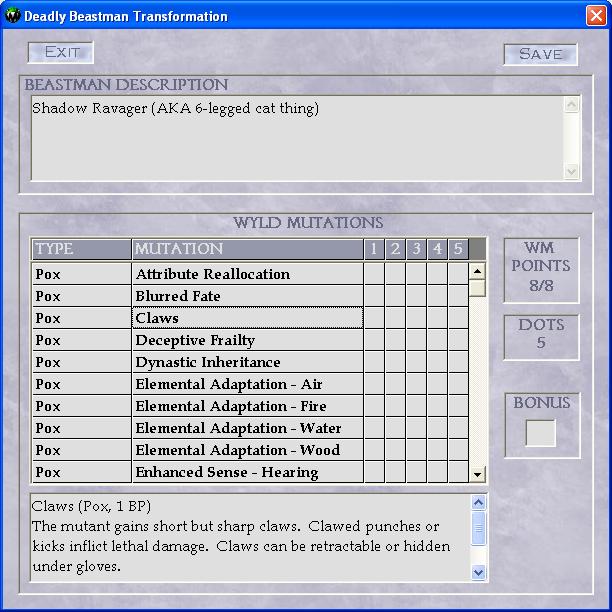Click the WM Points 8/8 panel
This screenshot has height=612, width=612.
tap(541, 270)
